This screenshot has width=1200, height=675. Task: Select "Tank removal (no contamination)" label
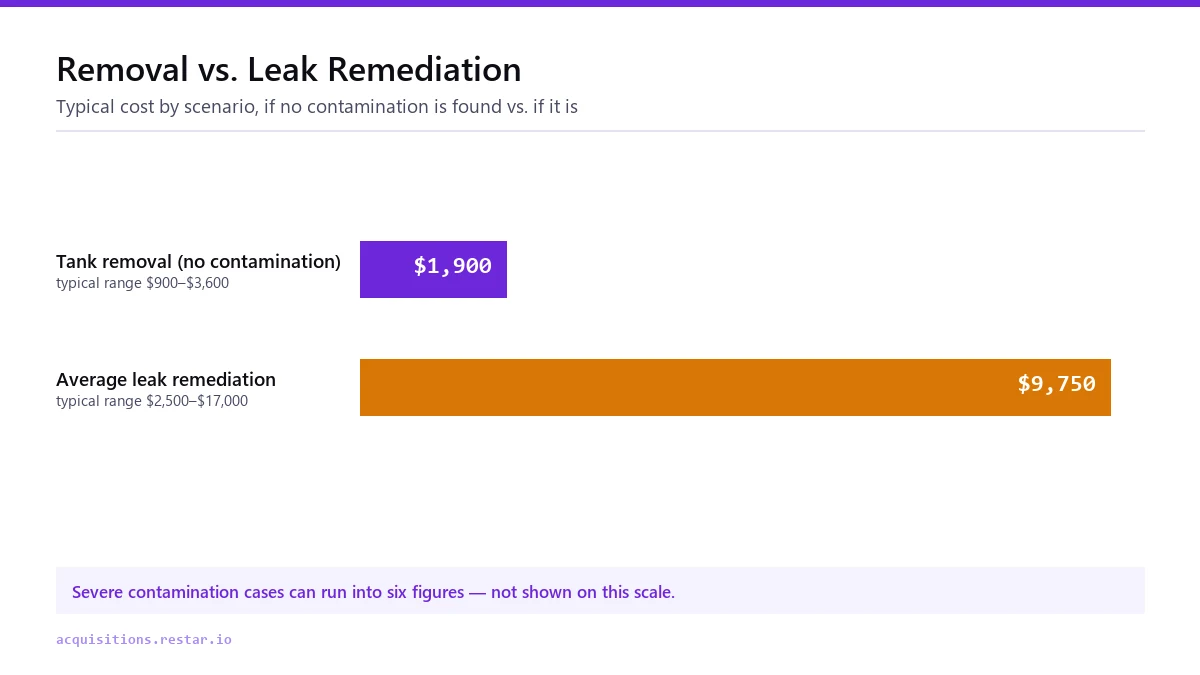(x=198, y=262)
